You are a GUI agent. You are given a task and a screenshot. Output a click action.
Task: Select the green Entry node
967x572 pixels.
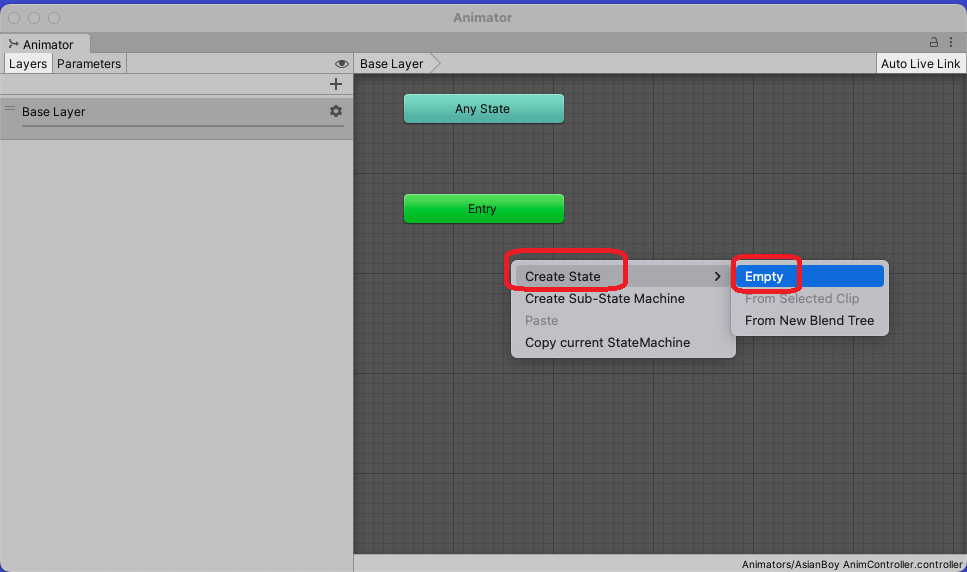coord(483,209)
